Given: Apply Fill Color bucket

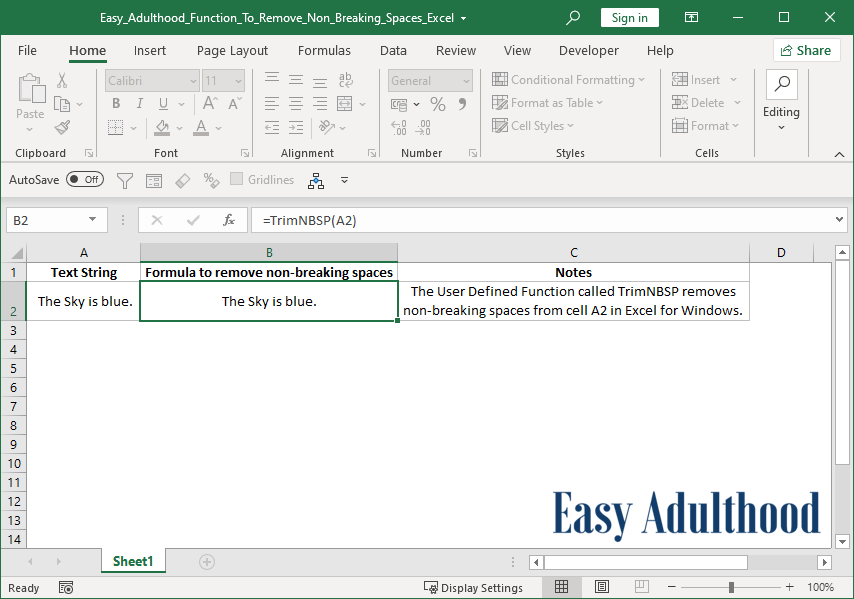Looking at the screenshot, I should coord(162,128).
